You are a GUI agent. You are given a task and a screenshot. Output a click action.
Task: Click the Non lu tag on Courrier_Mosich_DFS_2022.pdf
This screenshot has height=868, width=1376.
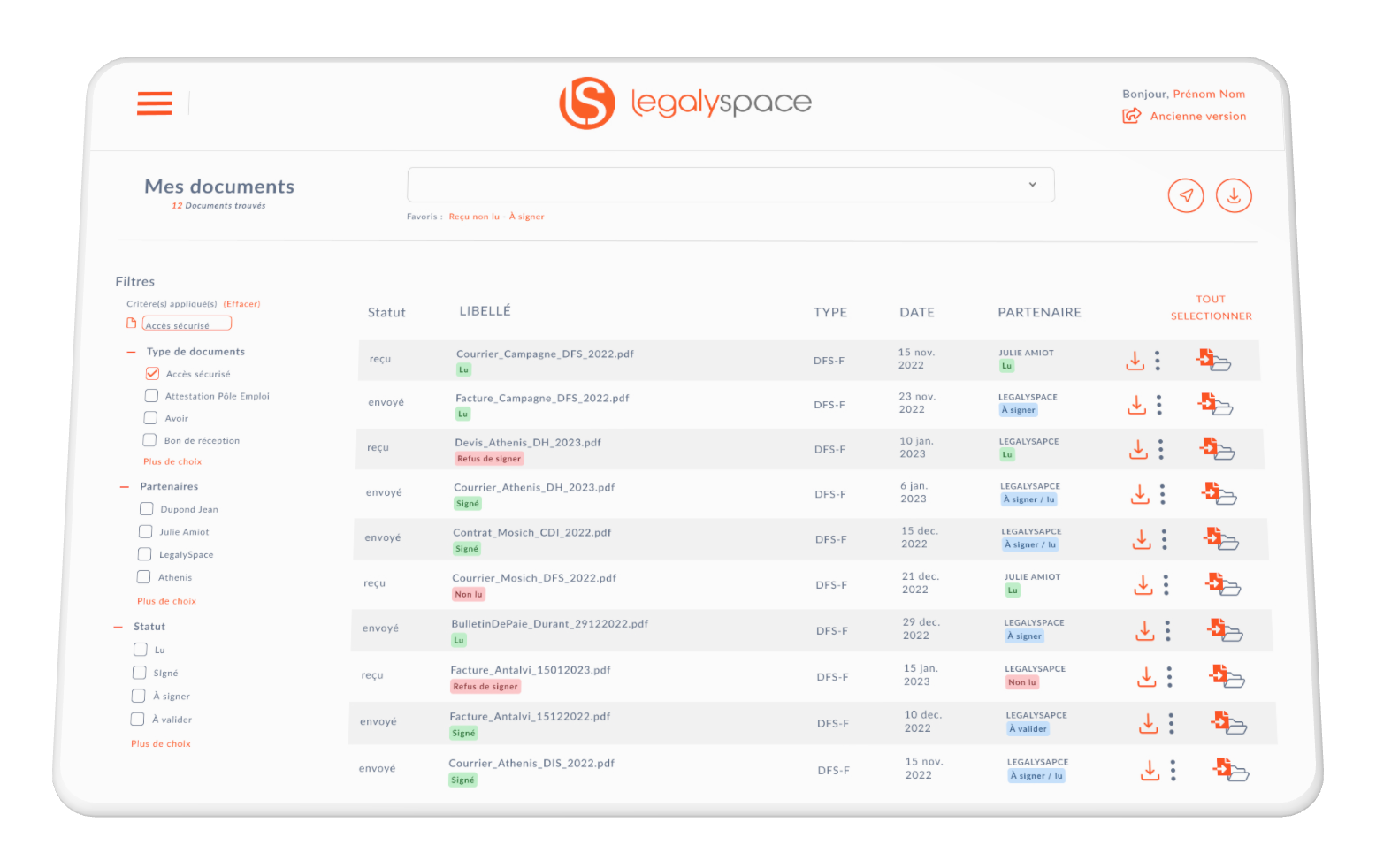(x=469, y=595)
